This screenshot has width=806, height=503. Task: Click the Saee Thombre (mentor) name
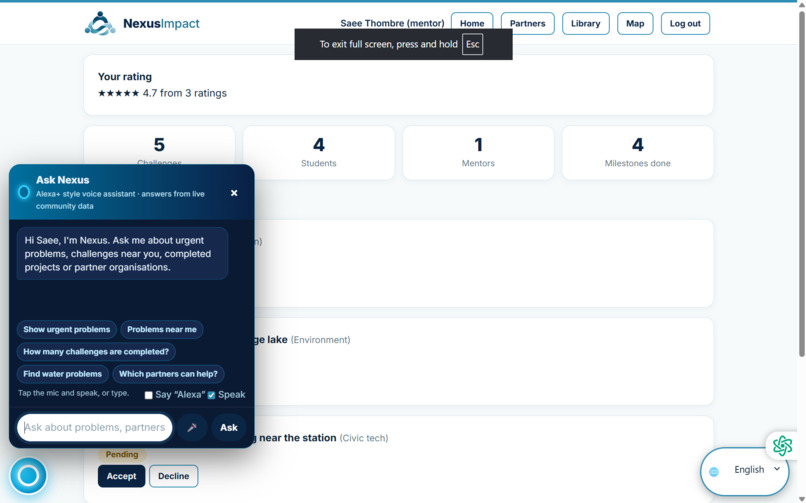coord(392,24)
